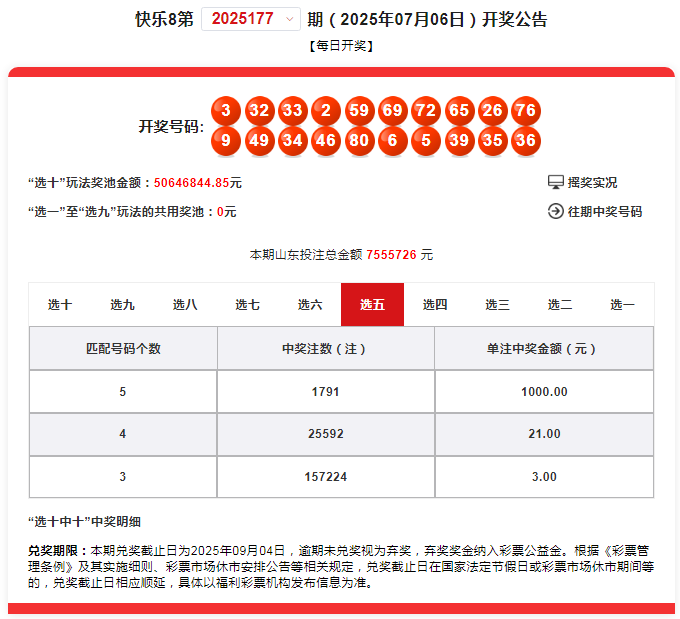Click the monitor icon beside 摇奖实况
680x619 pixels.
tap(556, 183)
